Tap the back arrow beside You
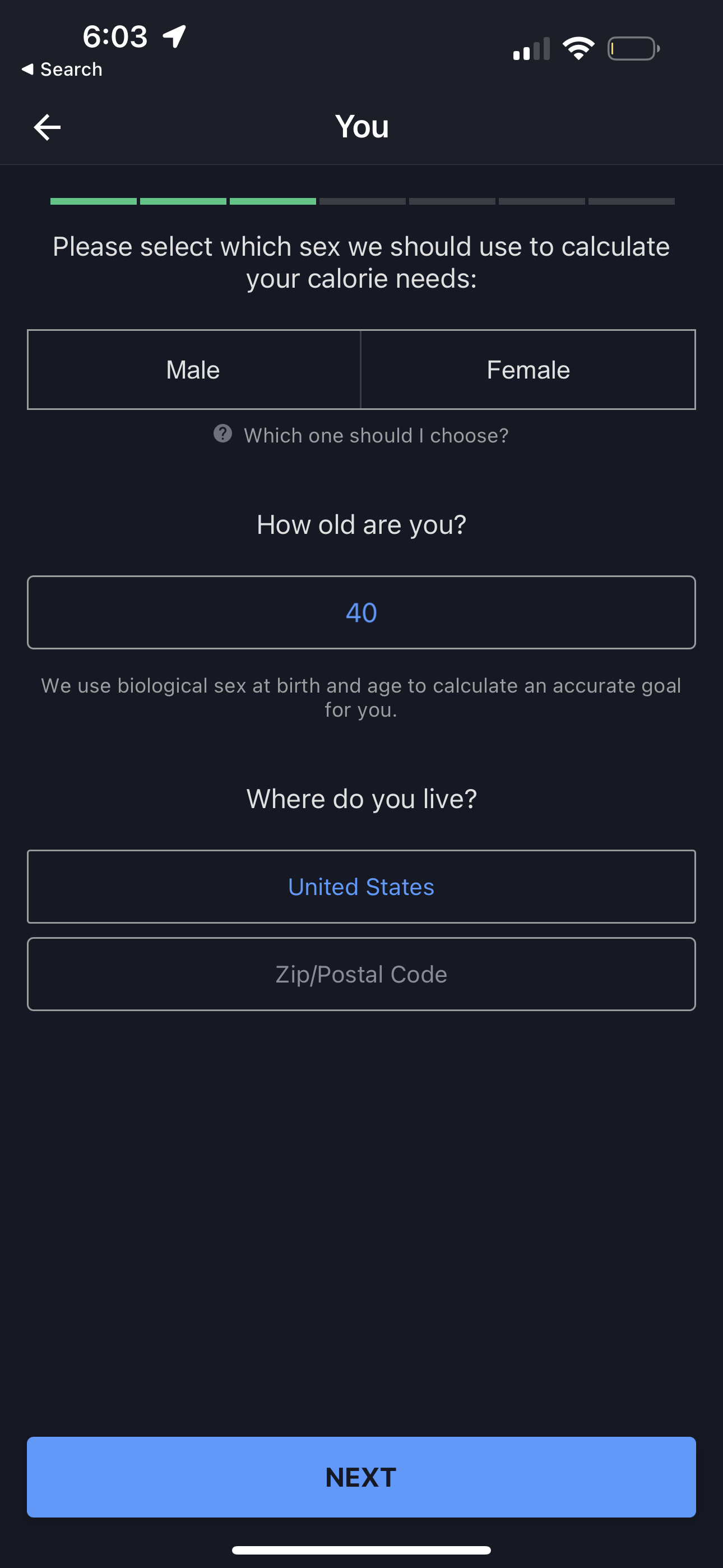Image resolution: width=723 pixels, height=1568 pixels. click(47, 127)
